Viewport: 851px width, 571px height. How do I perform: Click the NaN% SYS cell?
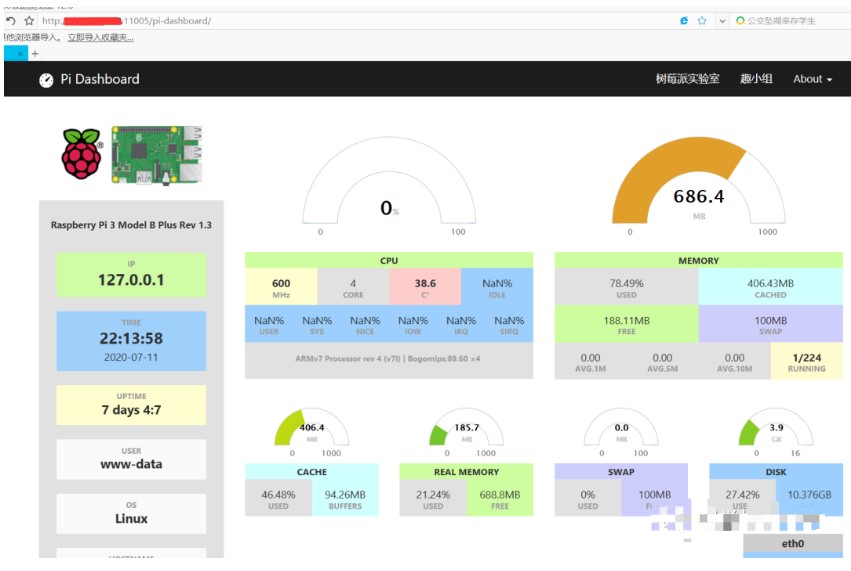click(x=317, y=324)
